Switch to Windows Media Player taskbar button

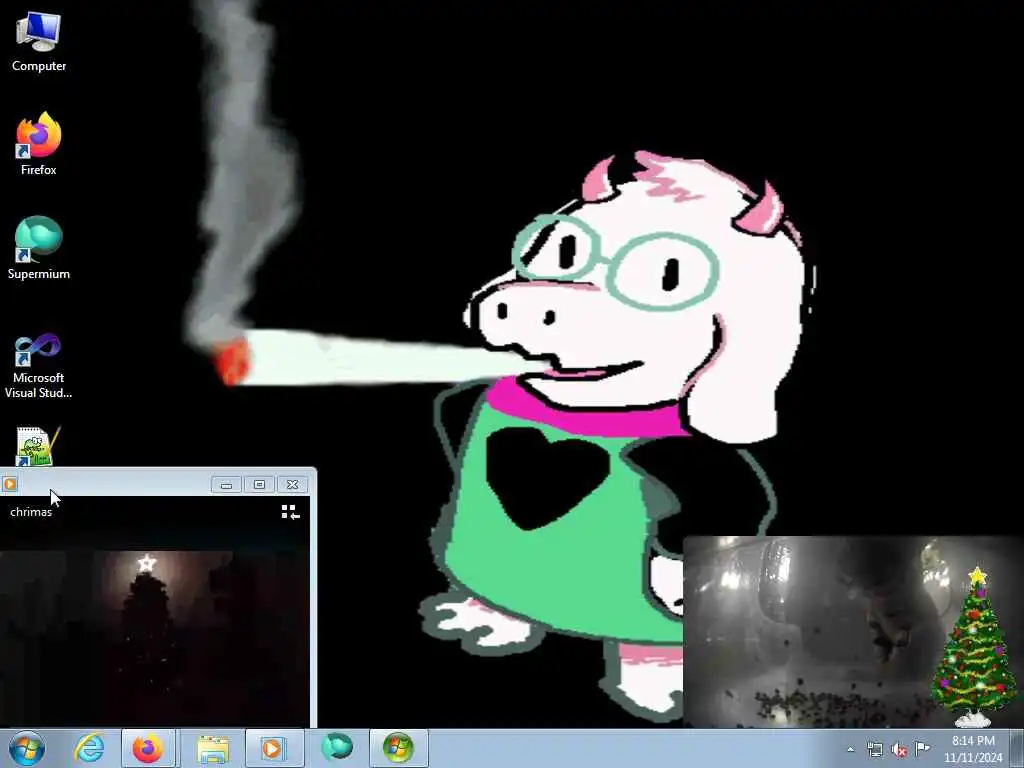pos(274,748)
